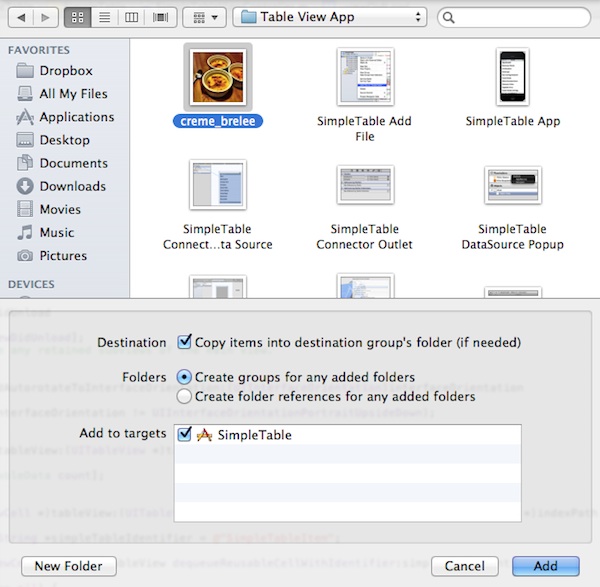The width and height of the screenshot is (600, 587).
Task: Switch to list view mode
Action: (105, 18)
